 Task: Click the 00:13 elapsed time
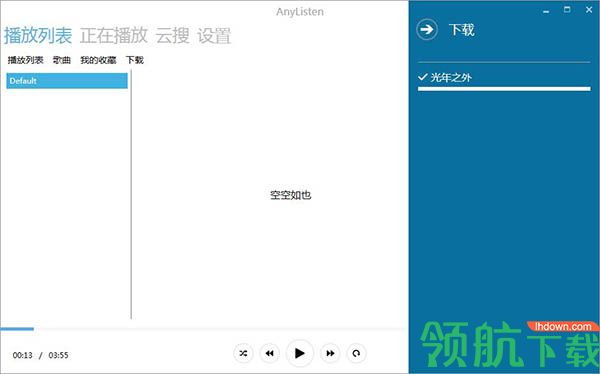click(x=23, y=355)
